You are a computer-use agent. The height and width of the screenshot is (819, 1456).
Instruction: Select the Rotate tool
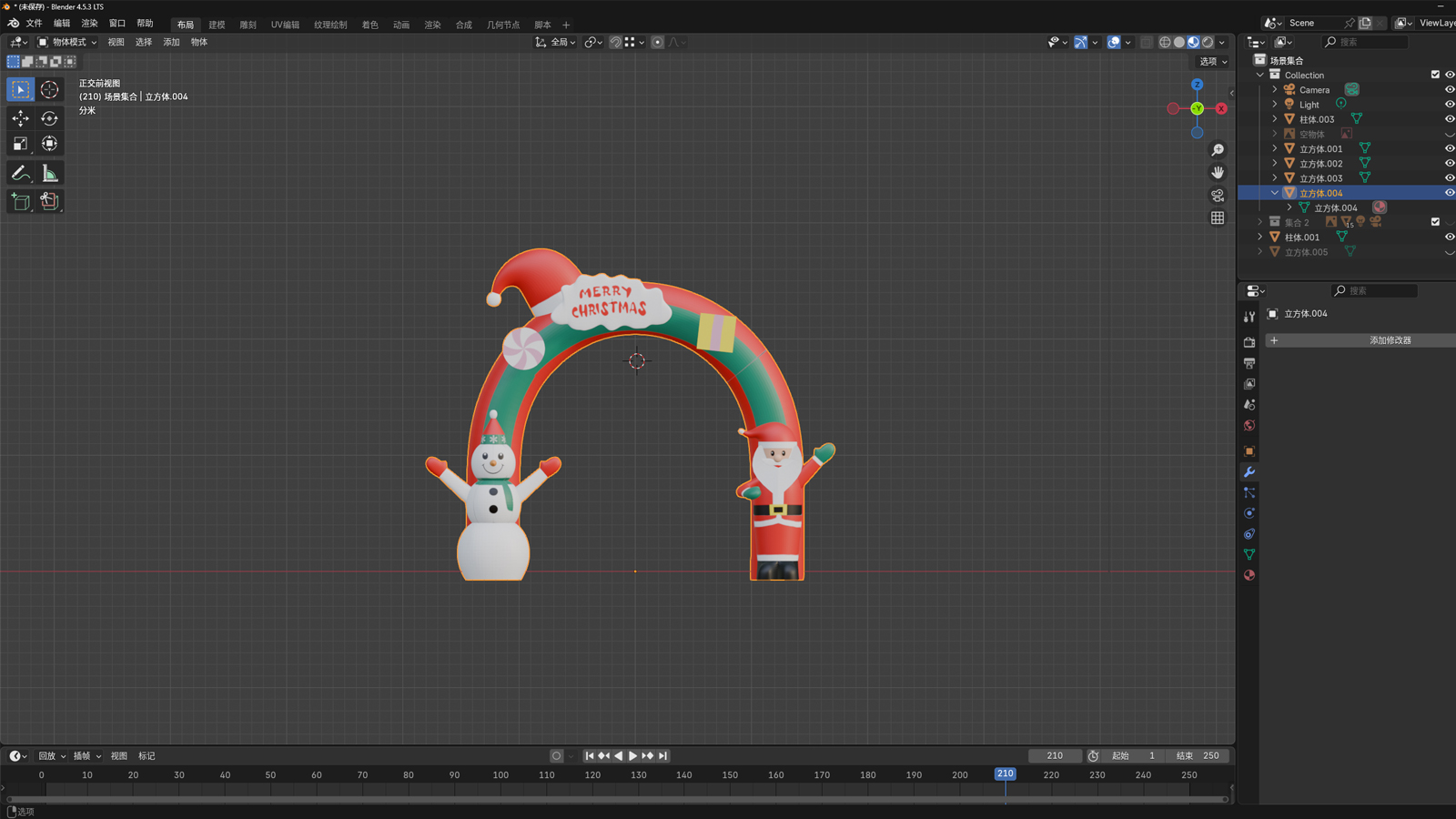tap(49, 118)
